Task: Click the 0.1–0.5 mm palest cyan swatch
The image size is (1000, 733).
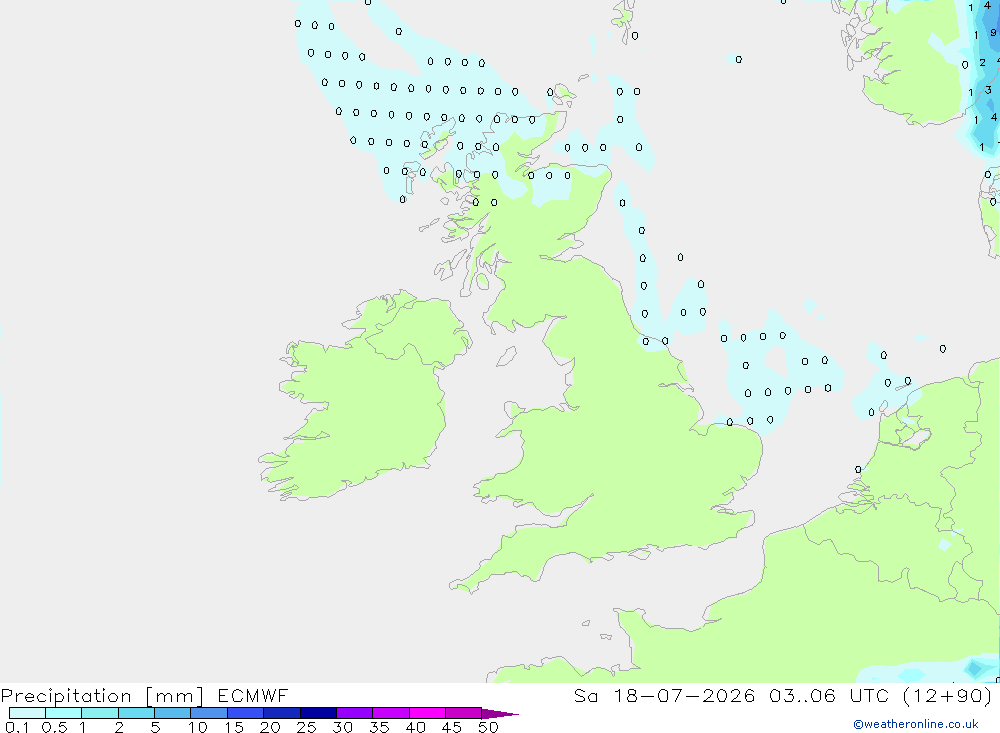Action: coord(27,713)
